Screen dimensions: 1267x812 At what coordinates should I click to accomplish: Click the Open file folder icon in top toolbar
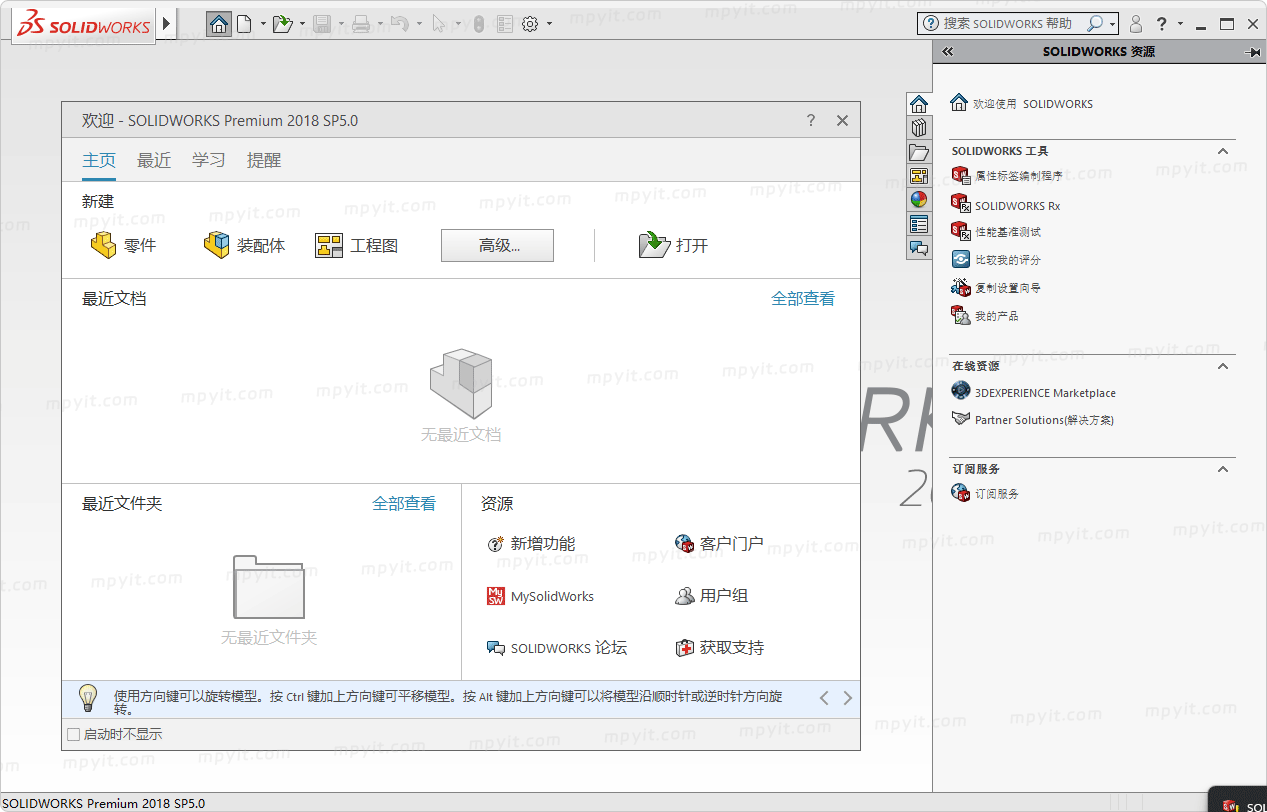click(x=283, y=23)
